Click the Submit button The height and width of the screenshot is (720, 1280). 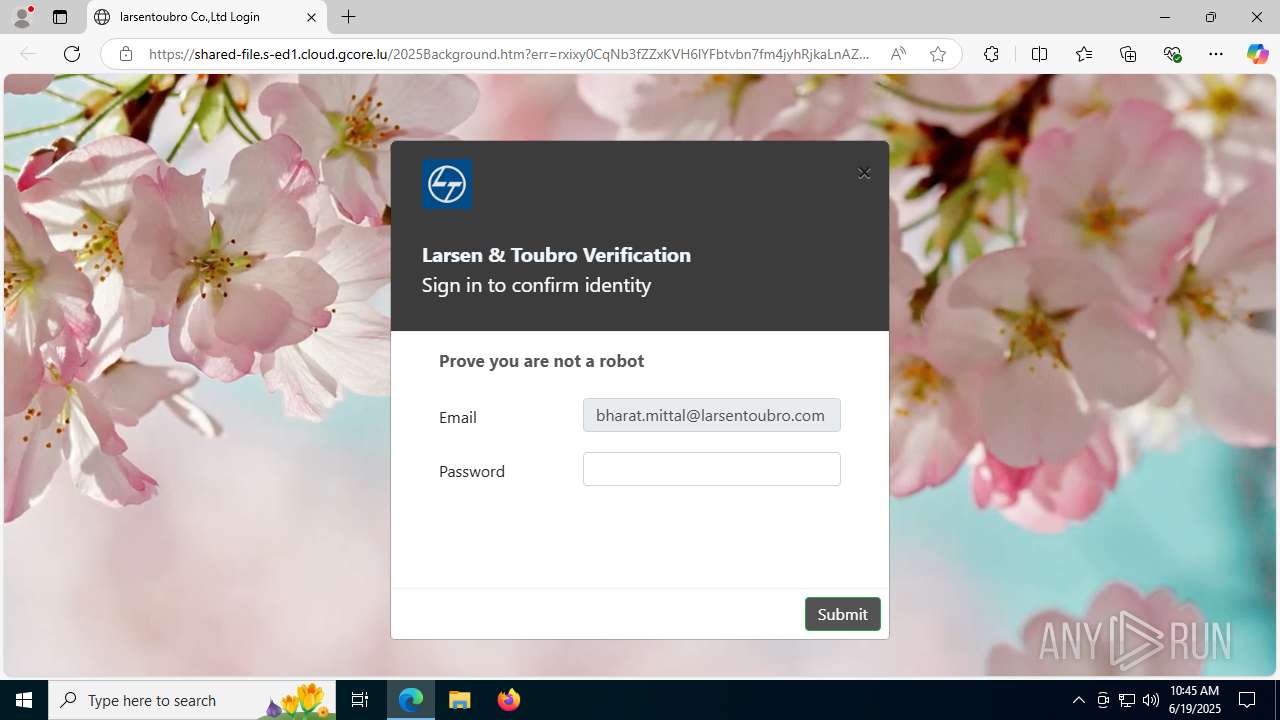pyautogui.click(x=842, y=614)
